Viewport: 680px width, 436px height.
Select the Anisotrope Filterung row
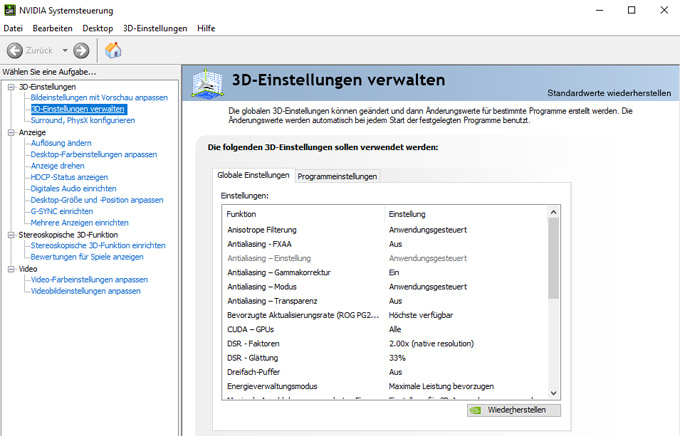(x=385, y=230)
